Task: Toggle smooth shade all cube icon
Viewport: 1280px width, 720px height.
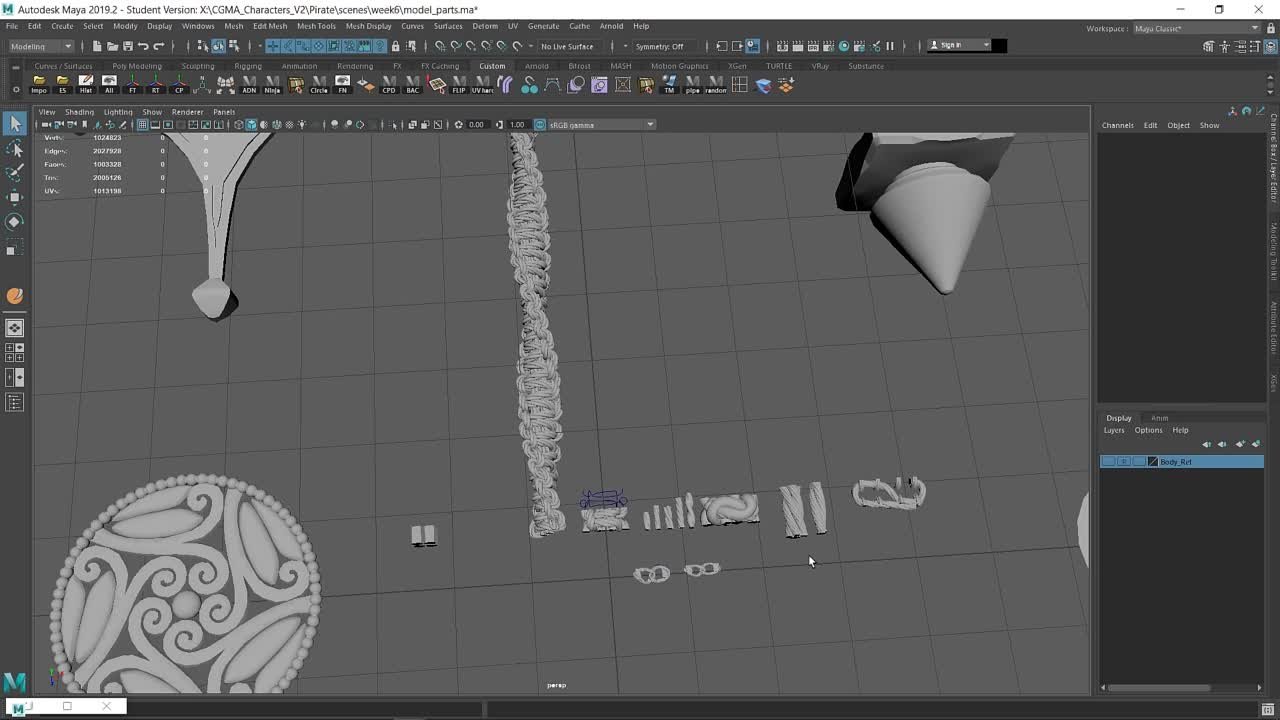Action: click(252, 125)
